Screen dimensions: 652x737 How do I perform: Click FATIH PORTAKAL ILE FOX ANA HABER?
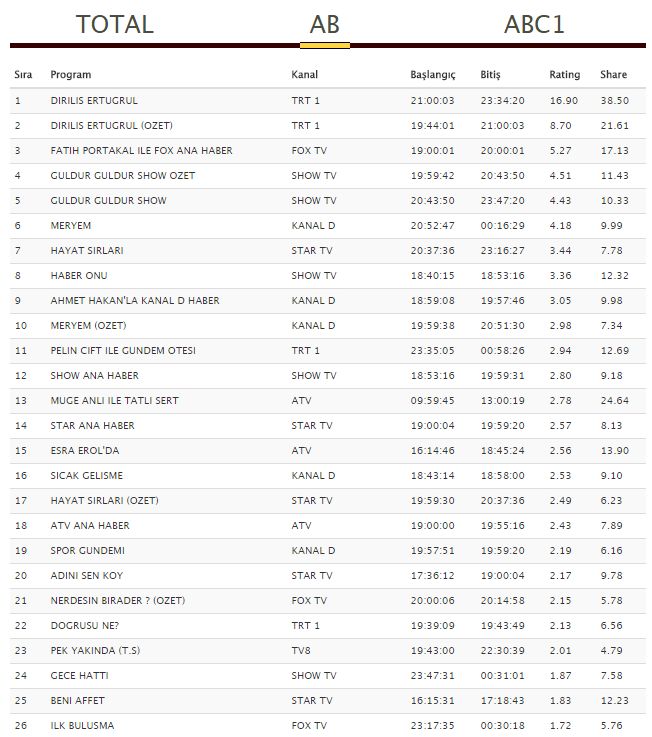[141, 151]
